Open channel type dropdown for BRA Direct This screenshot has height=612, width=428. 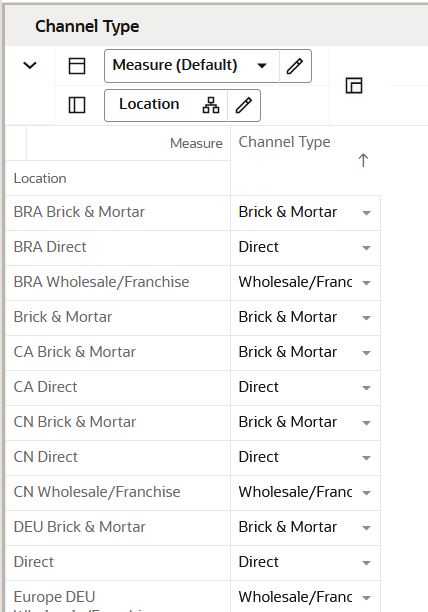(366, 248)
